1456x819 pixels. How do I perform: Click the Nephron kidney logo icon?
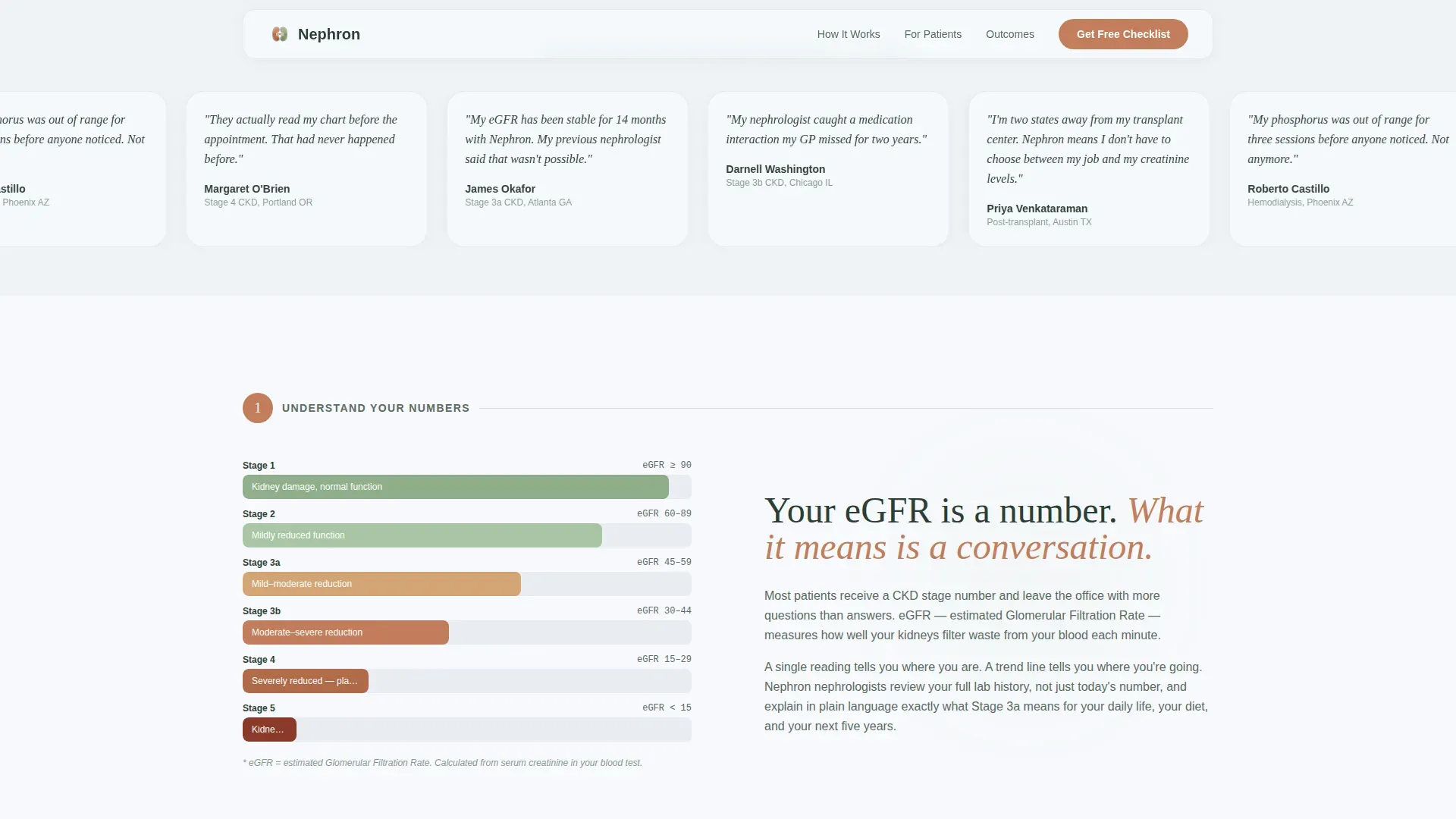[x=280, y=34]
